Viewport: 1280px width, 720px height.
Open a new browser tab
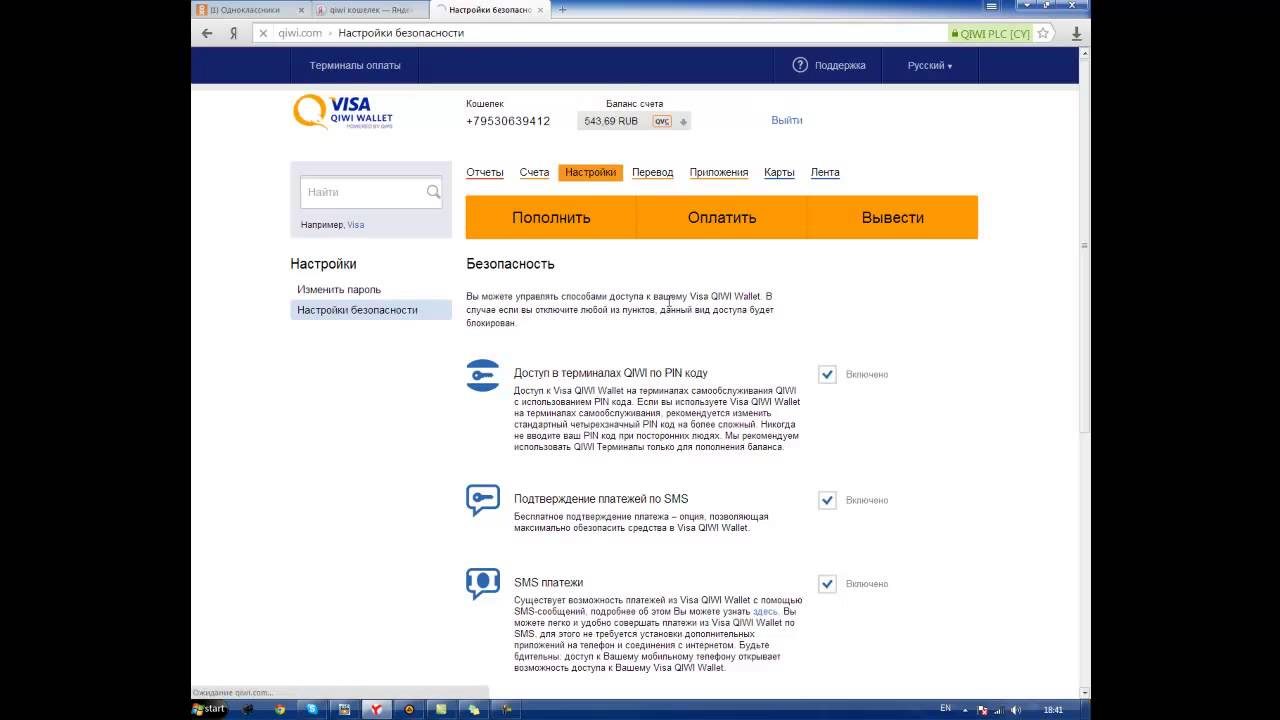click(562, 9)
